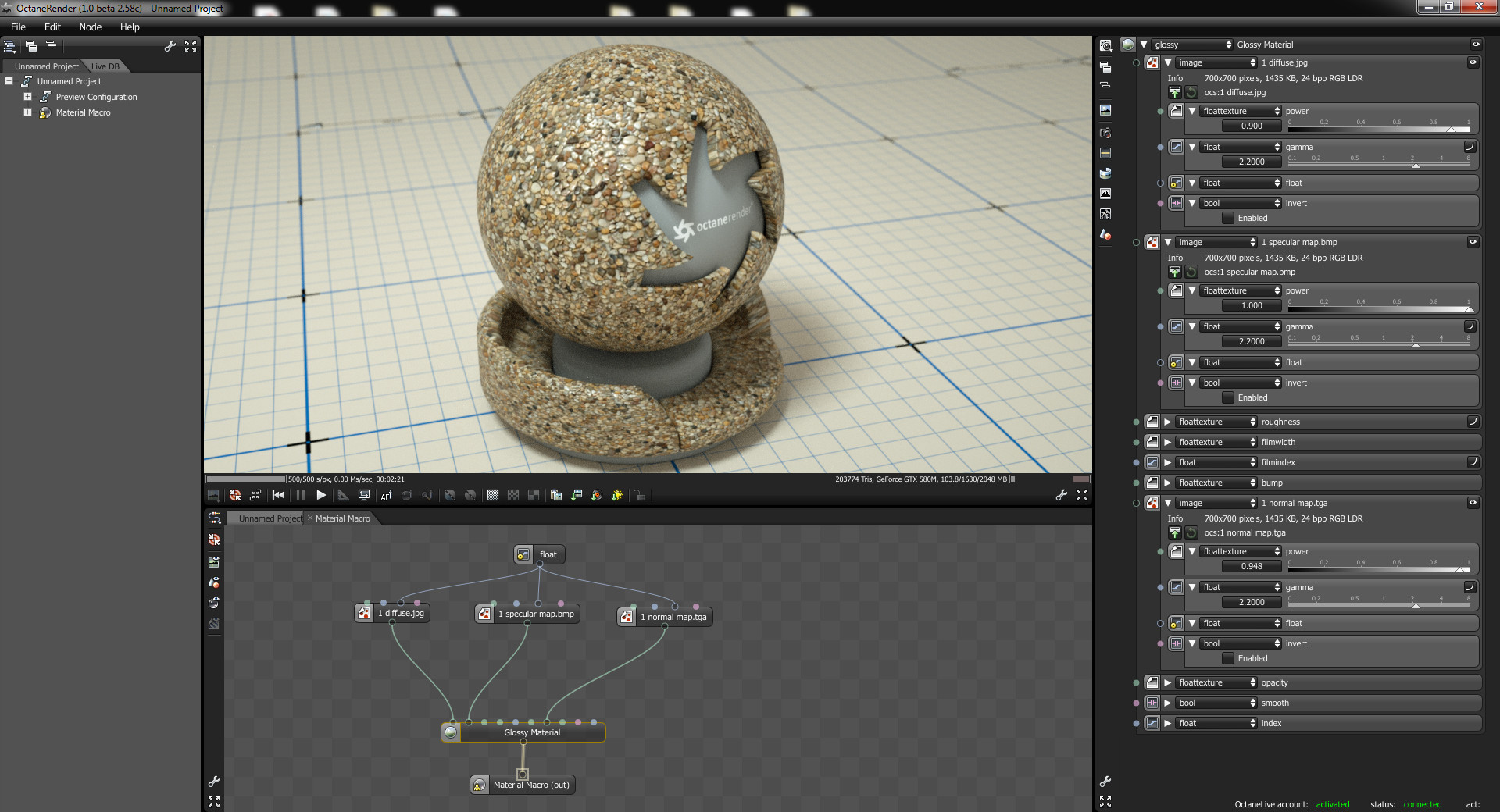This screenshot has height=812, width=1500.
Task: Click the render viewport wrench settings icon
Action: (1061, 495)
